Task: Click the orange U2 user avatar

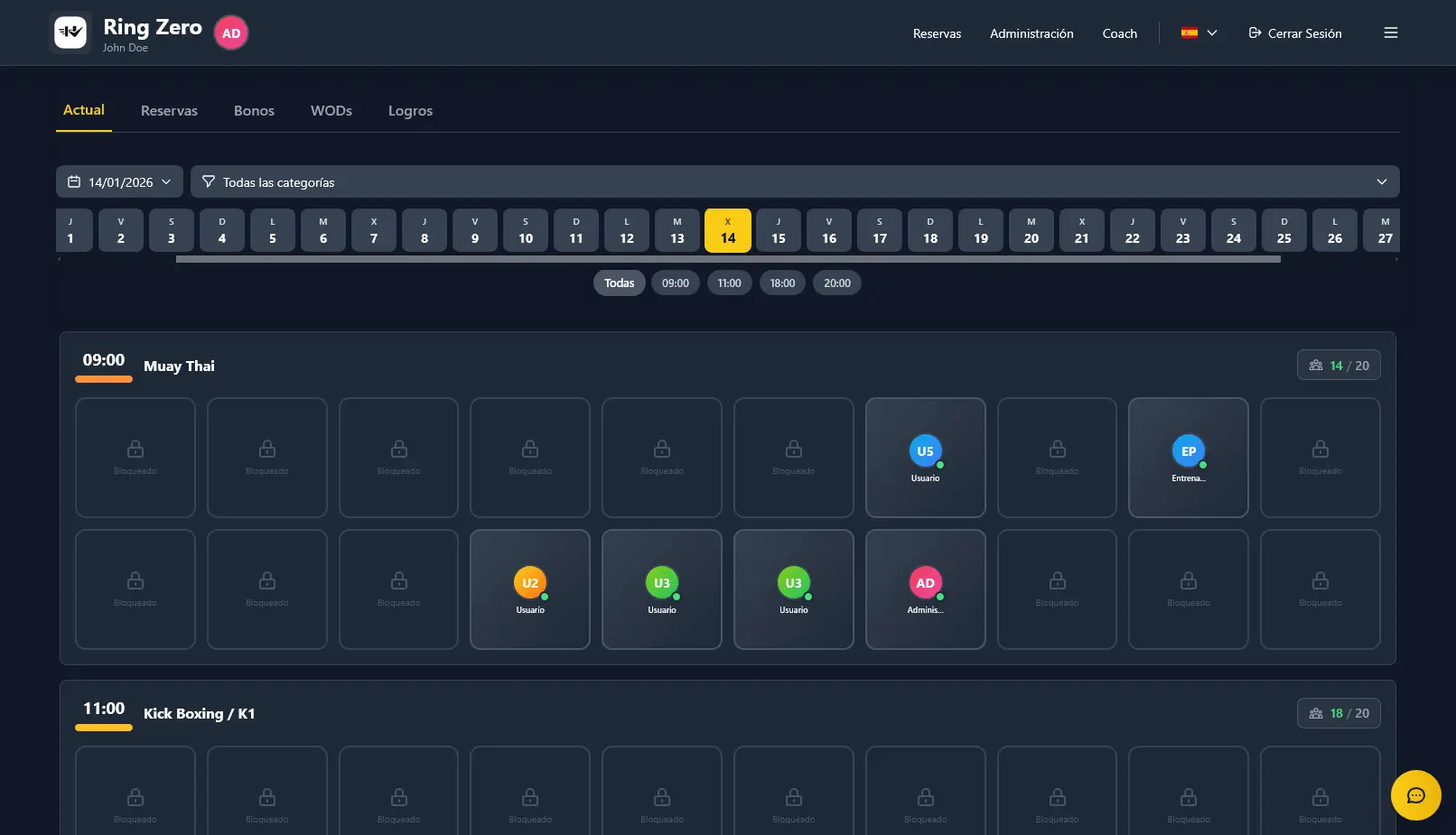Action: coord(530,583)
